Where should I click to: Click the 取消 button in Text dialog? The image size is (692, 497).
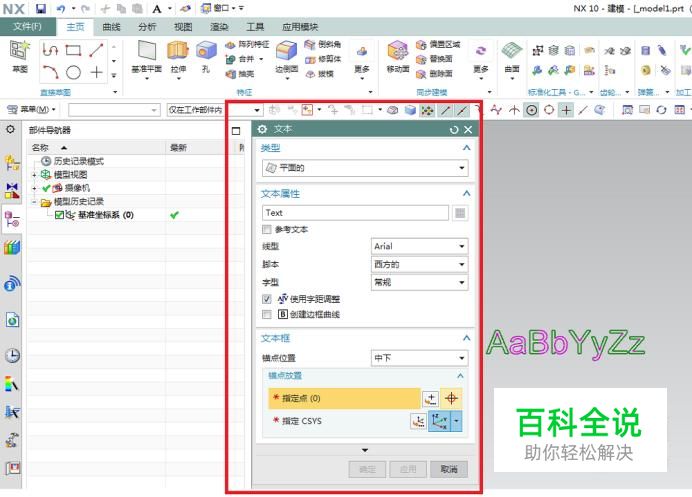click(449, 469)
